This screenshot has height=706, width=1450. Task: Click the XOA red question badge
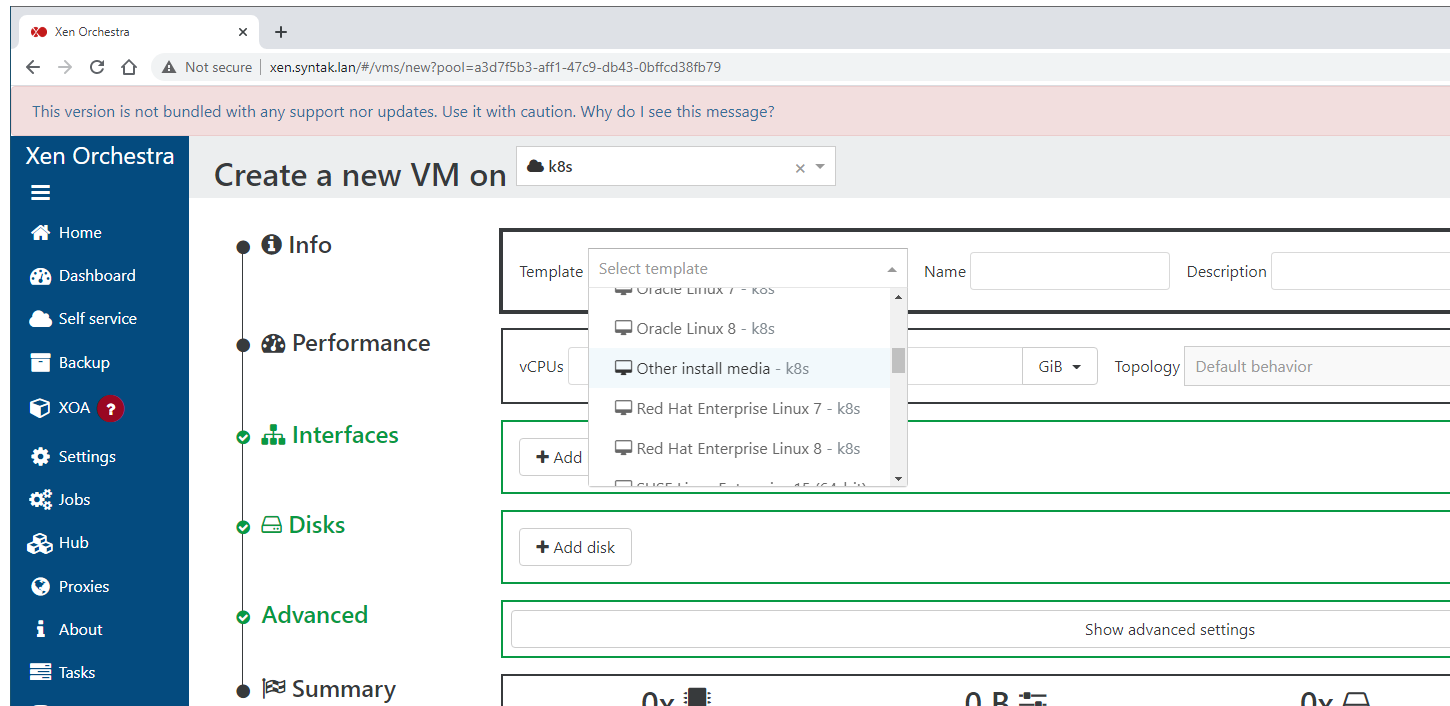coord(111,408)
